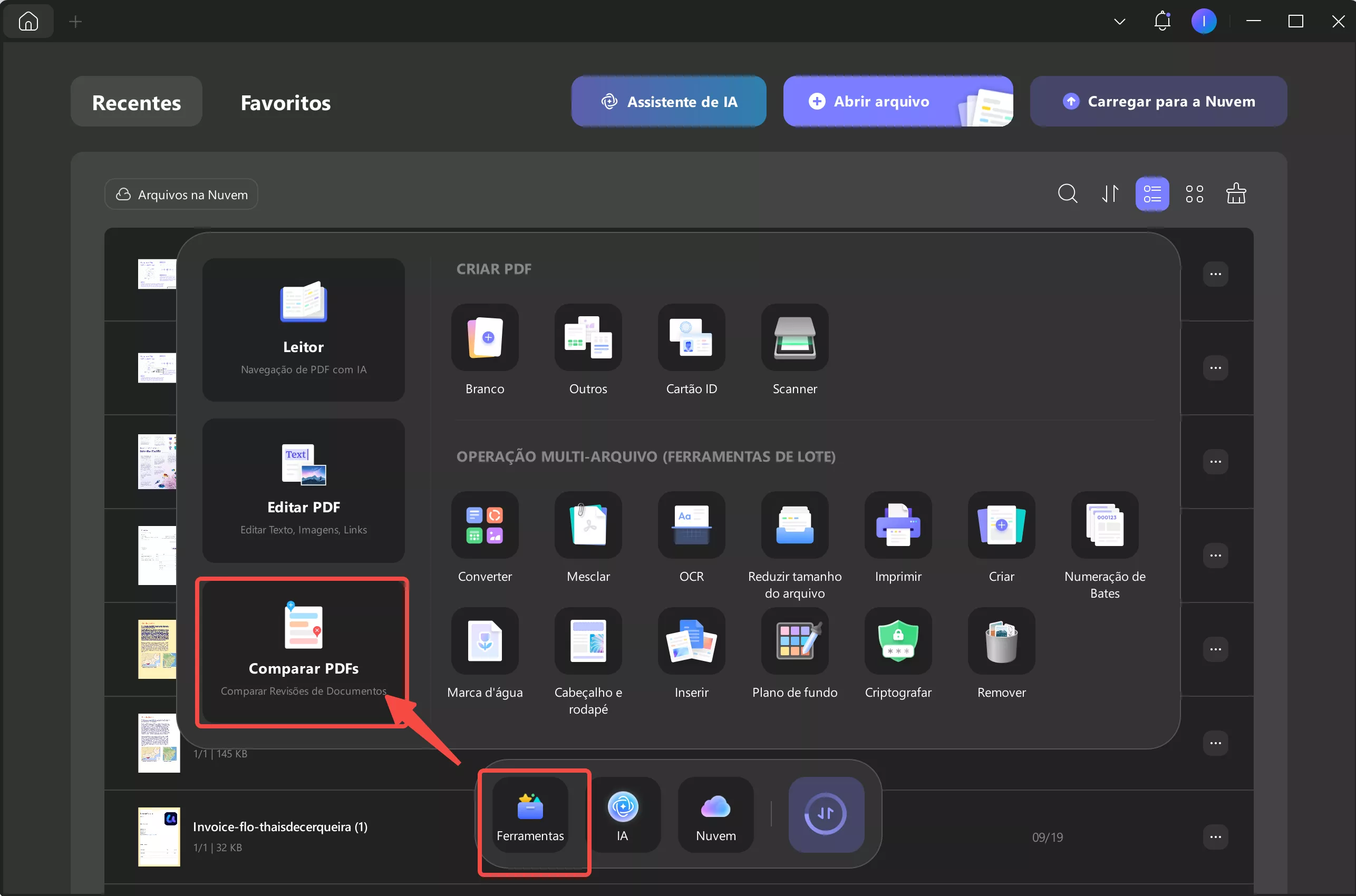Image resolution: width=1356 pixels, height=896 pixels.
Task: Click Carregar para a Nuvem
Action: click(x=1158, y=101)
